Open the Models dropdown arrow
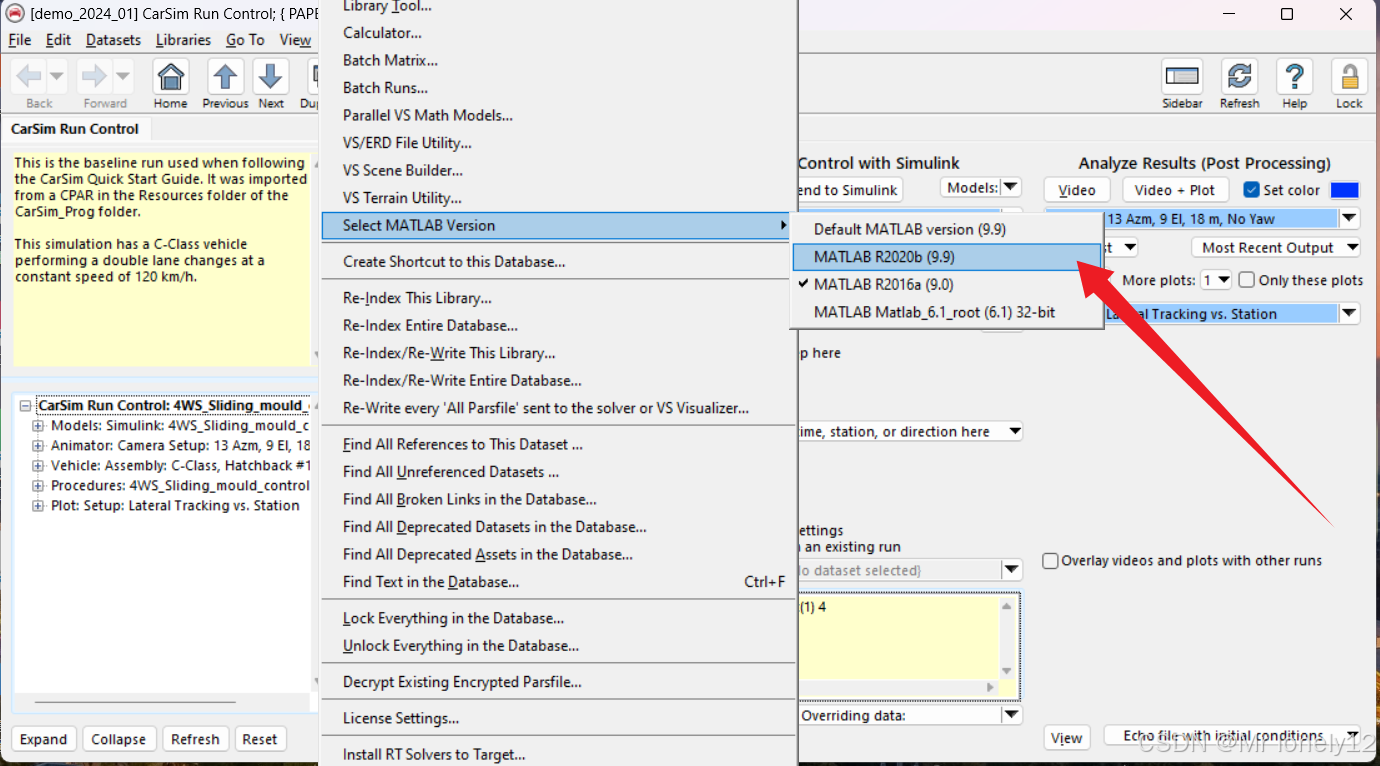 [1011, 188]
